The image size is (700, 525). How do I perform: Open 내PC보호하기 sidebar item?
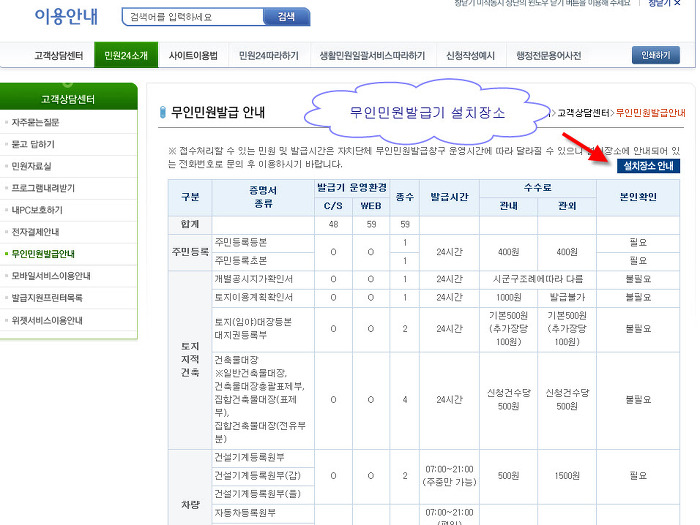pos(37,210)
